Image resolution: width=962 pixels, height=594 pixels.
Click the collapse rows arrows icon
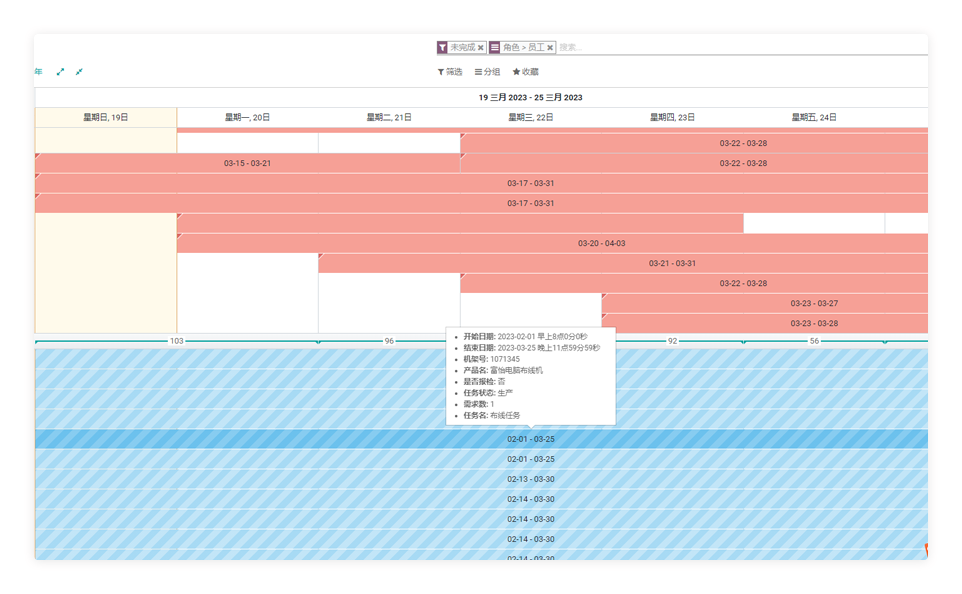tap(79, 72)
